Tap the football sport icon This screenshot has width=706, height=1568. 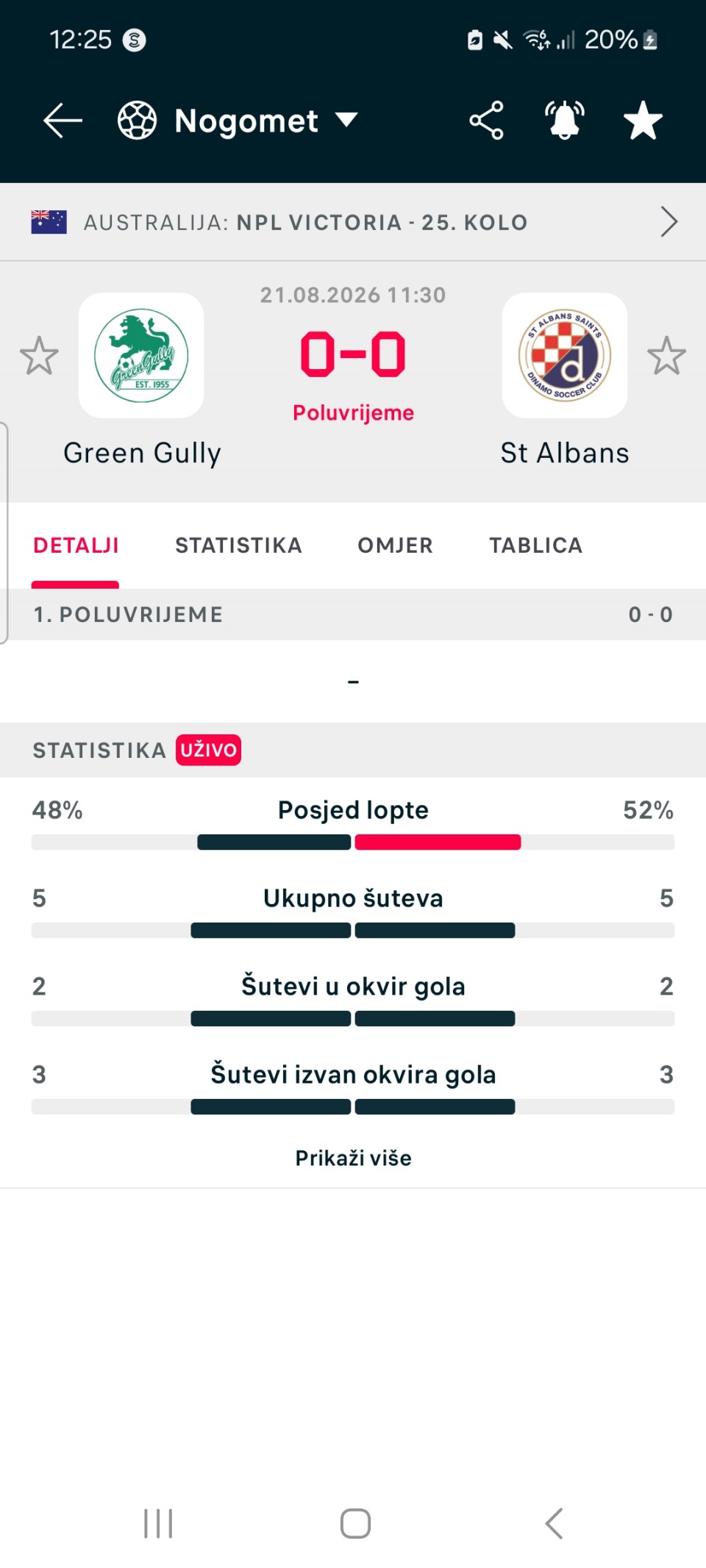(138, 121)
